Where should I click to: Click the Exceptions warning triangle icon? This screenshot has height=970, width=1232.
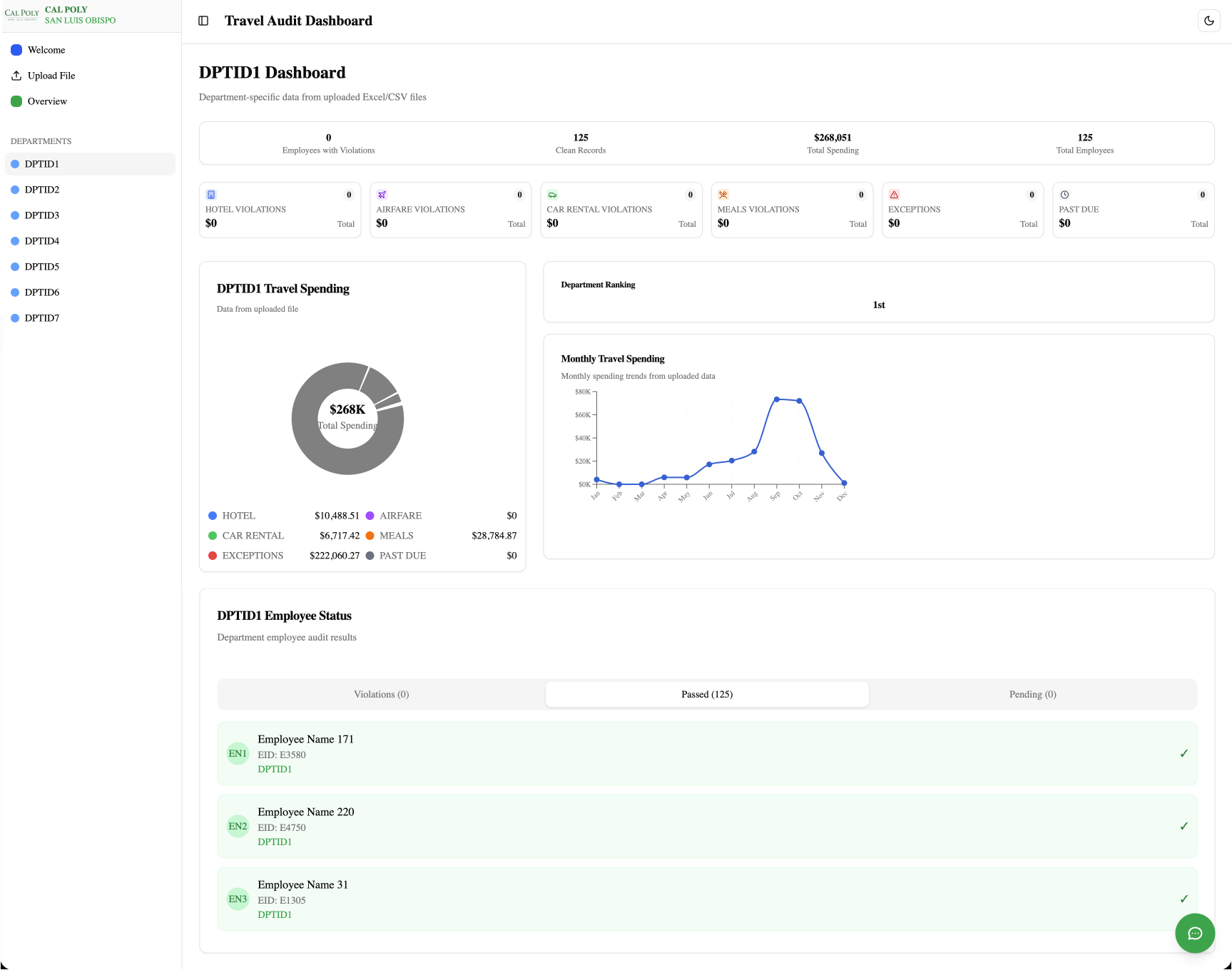[894, 194]
